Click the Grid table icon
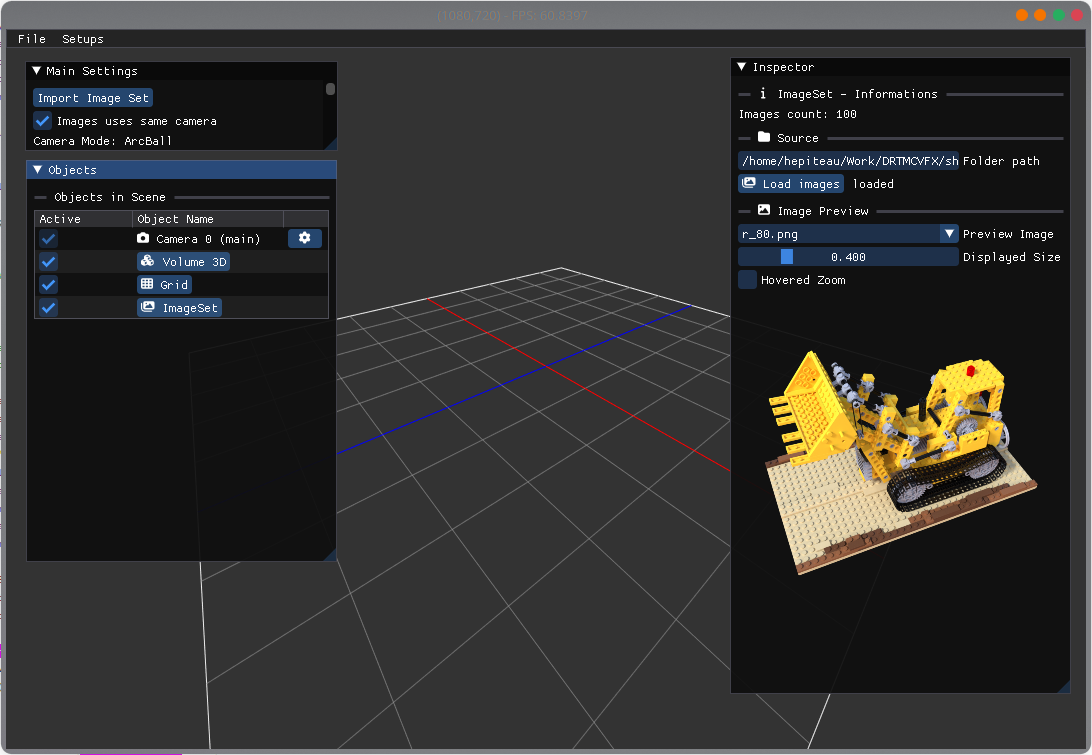The image size is (1092, 755). click(x=147, y=284)
